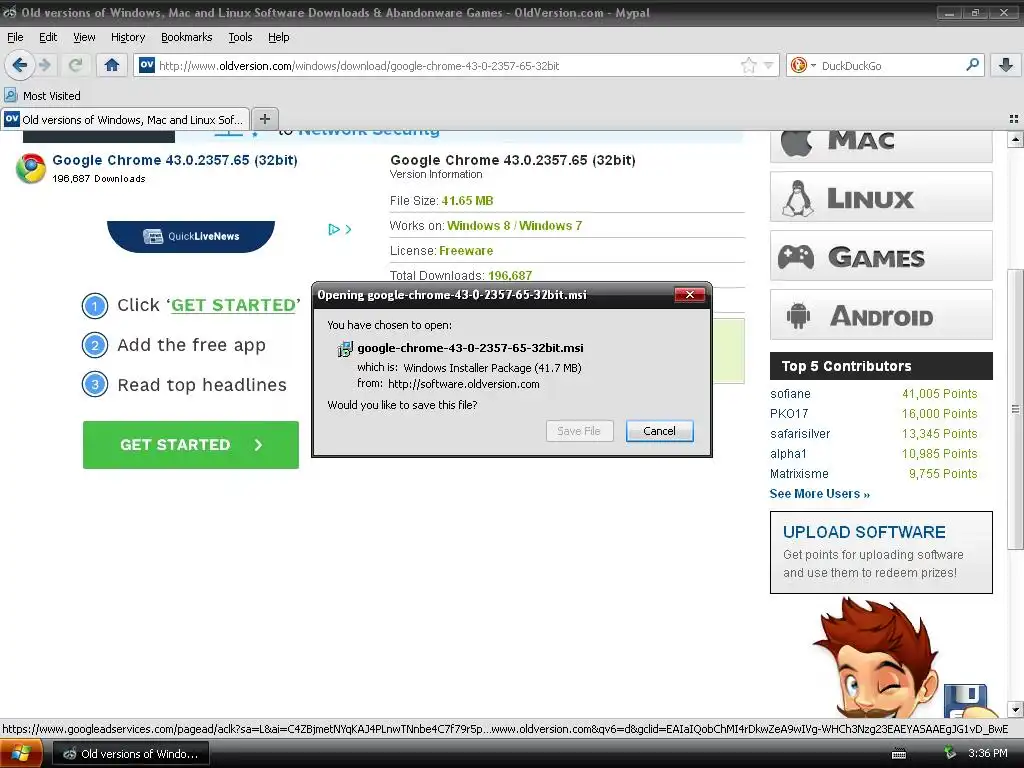1024x768 pixels.
Task: Open the File menu
Action: click(15, 37)
